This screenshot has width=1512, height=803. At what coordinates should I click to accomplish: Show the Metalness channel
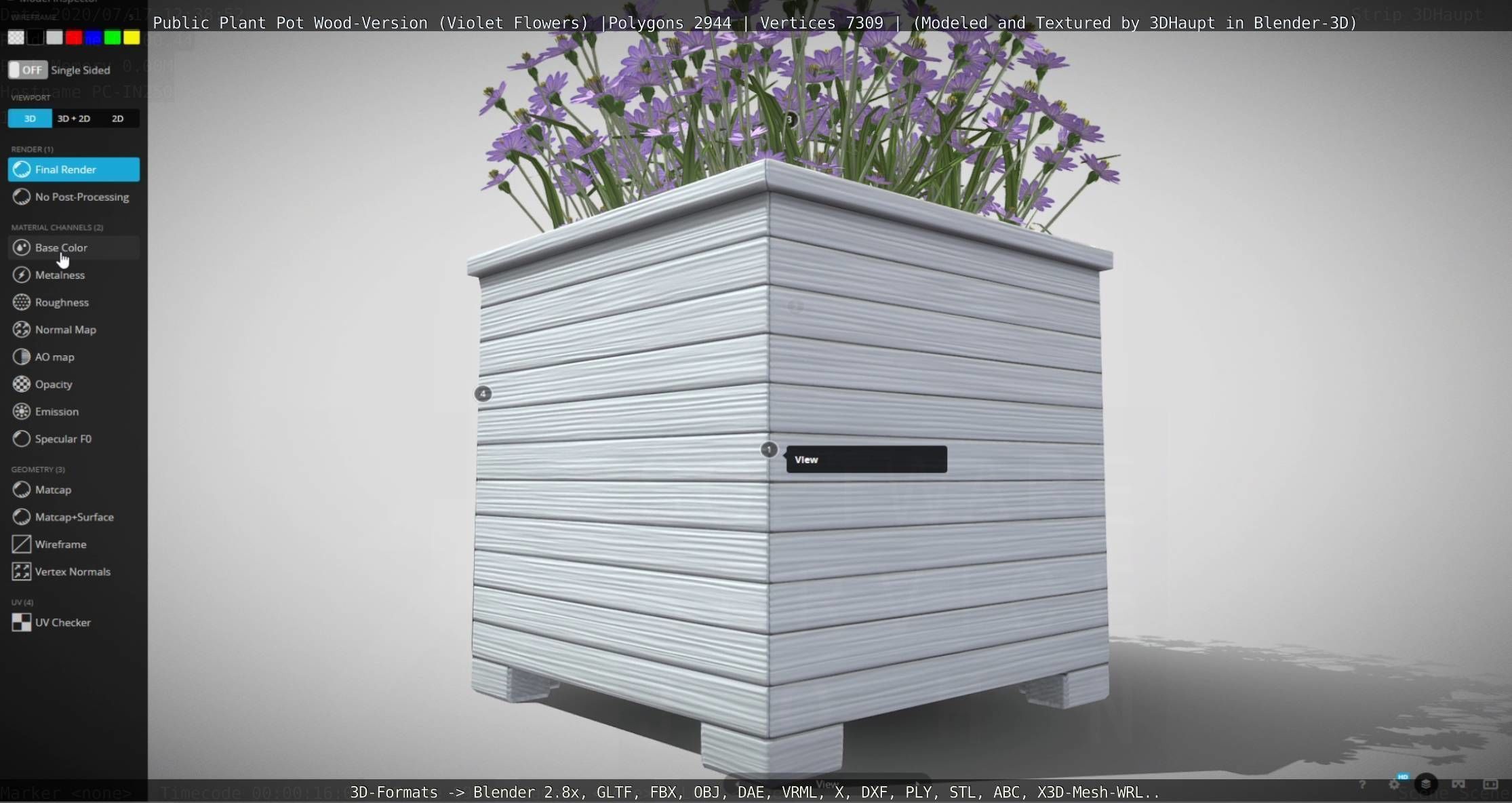click(x=74, y=275)
